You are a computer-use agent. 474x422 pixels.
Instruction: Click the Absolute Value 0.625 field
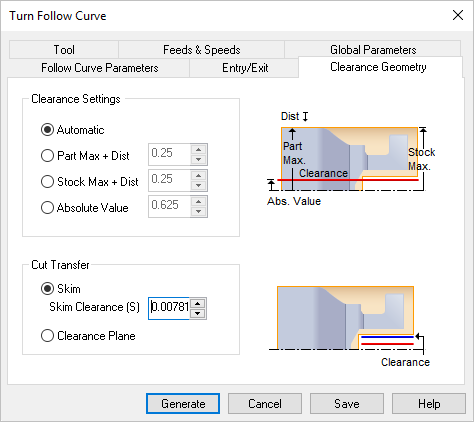169,206
